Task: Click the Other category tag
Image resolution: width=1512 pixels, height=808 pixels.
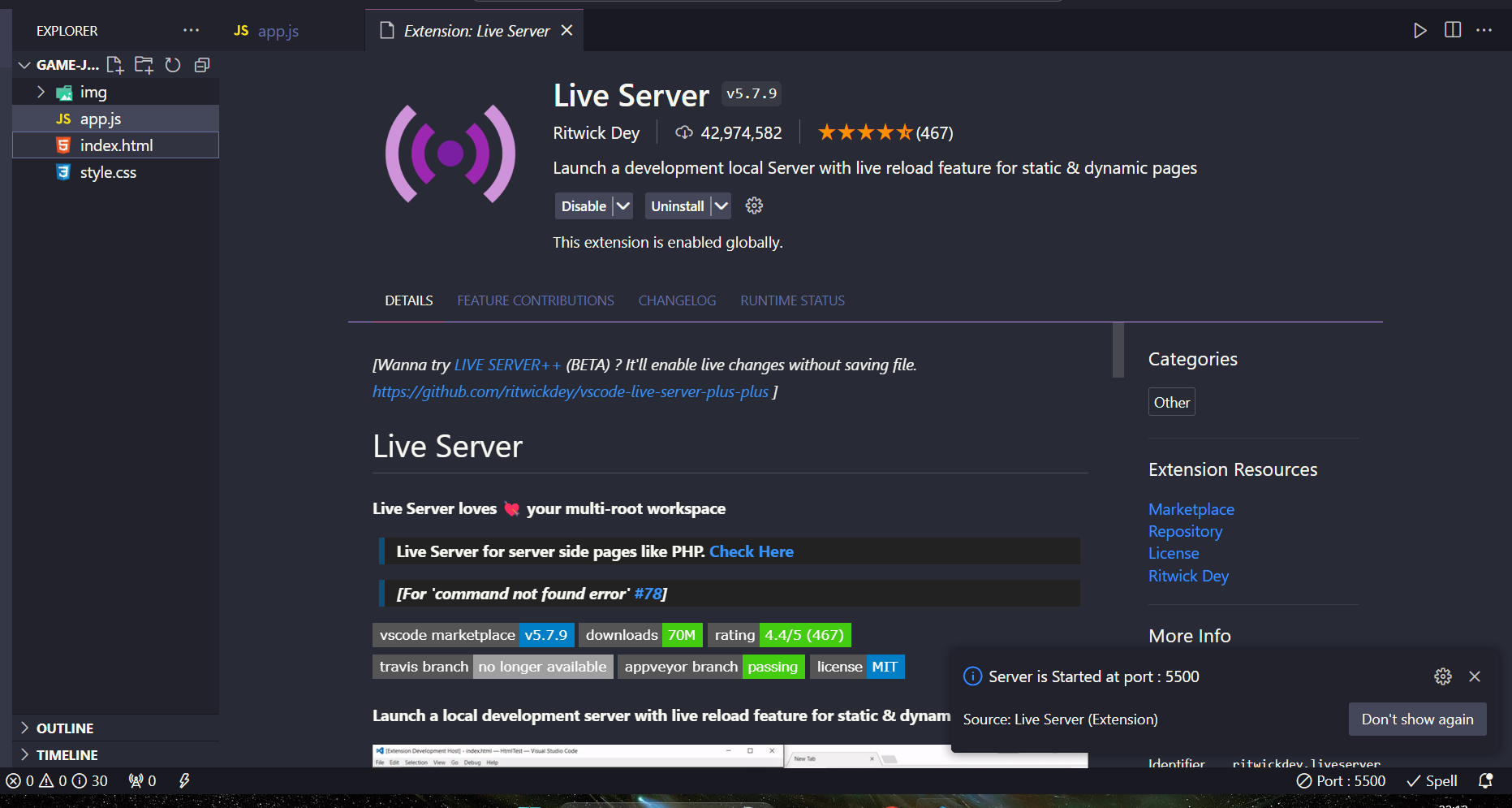Action: coord(1172,402)
